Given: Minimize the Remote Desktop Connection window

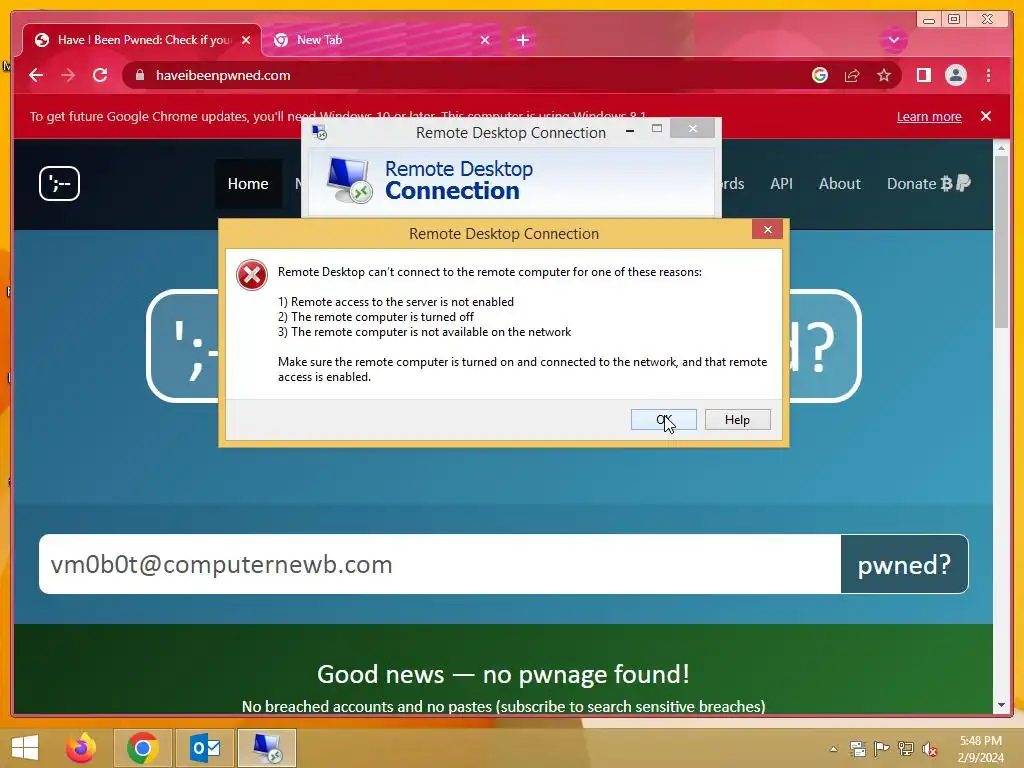Looking at the screenshot, I should [630, 131].
